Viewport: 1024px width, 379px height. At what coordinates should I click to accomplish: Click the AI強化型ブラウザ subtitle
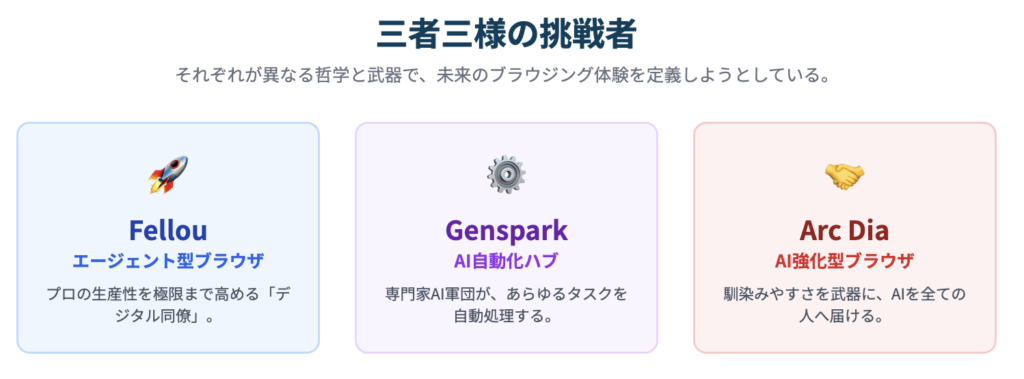[844, 261]
